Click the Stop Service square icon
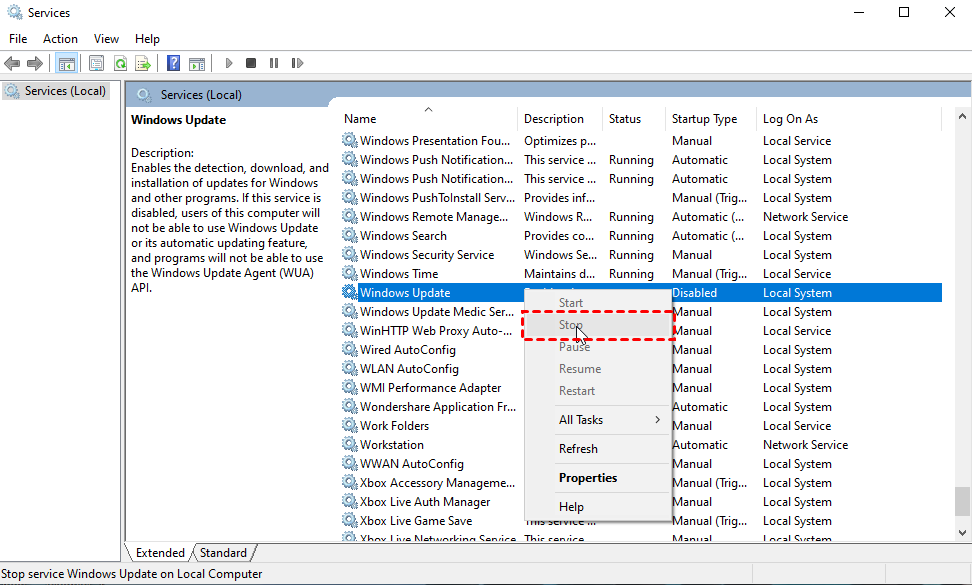This screenshot has width=972, height=585. click(251, 63)
